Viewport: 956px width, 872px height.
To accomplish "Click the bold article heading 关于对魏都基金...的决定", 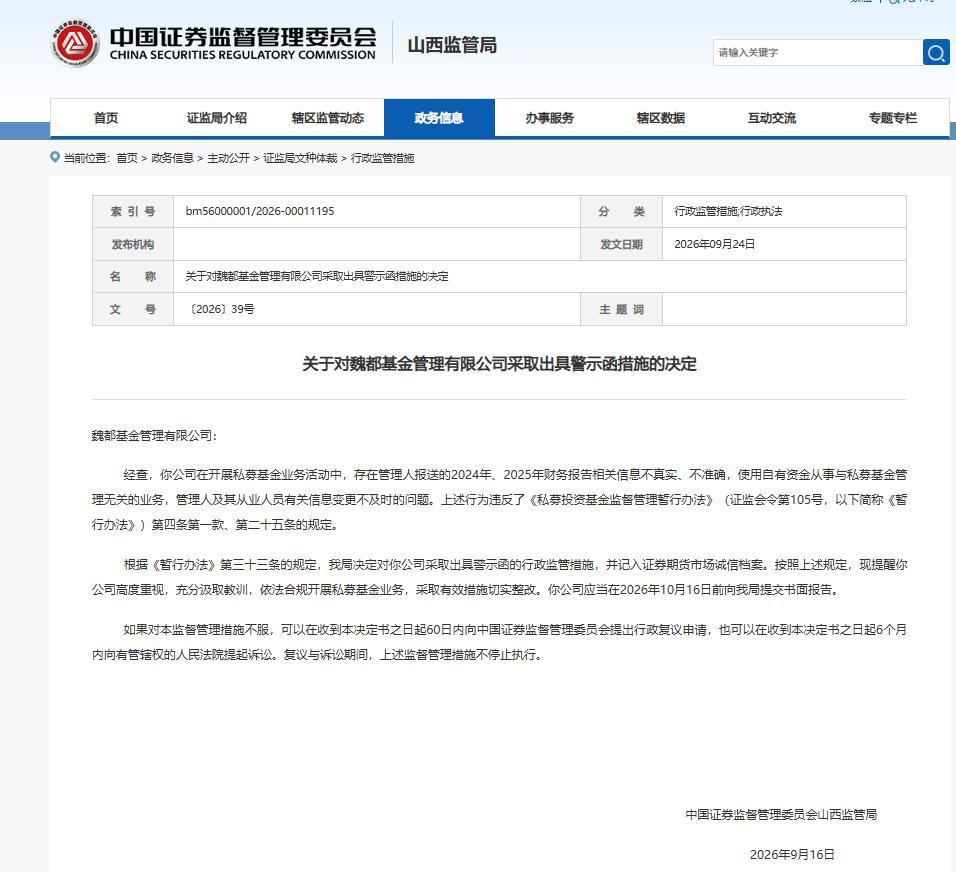I will point(499,364).
